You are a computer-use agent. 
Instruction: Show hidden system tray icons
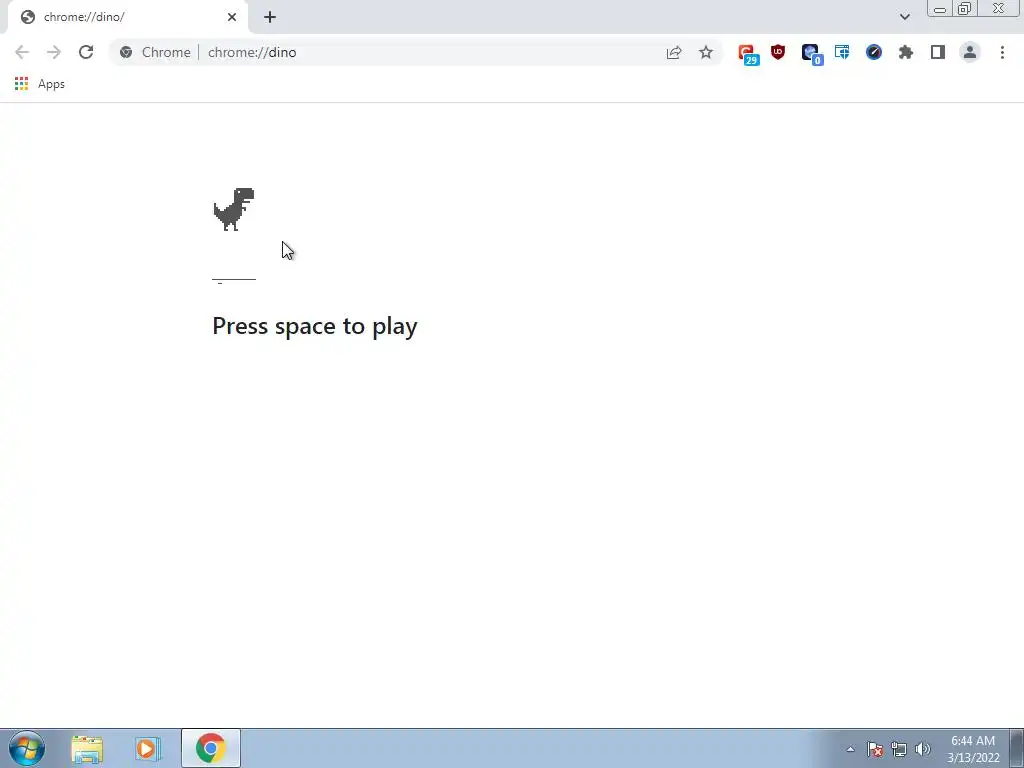(x=850, y=749)
